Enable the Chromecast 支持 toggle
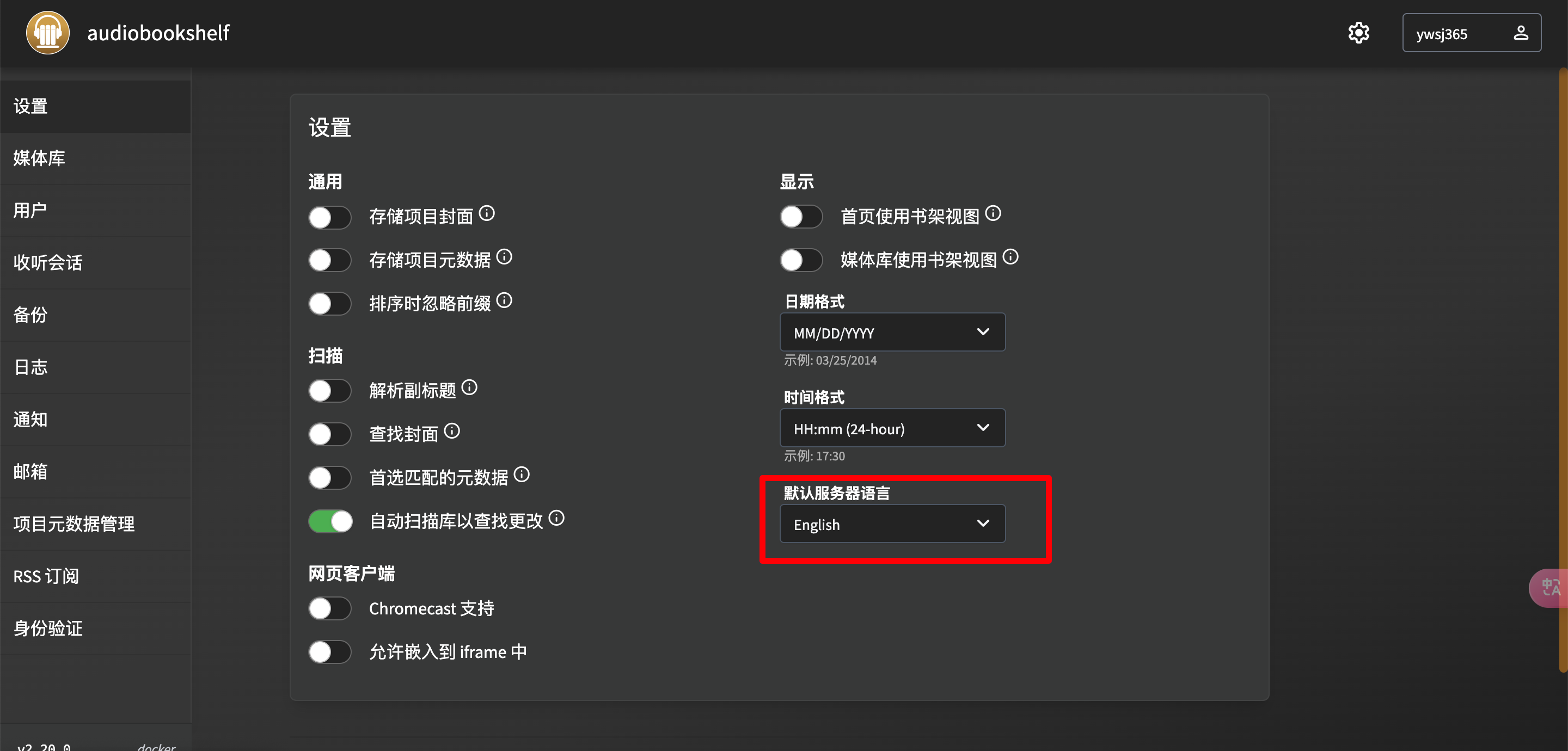The width and height of the screenshot is (1568, 751). [x=330, y=608]
